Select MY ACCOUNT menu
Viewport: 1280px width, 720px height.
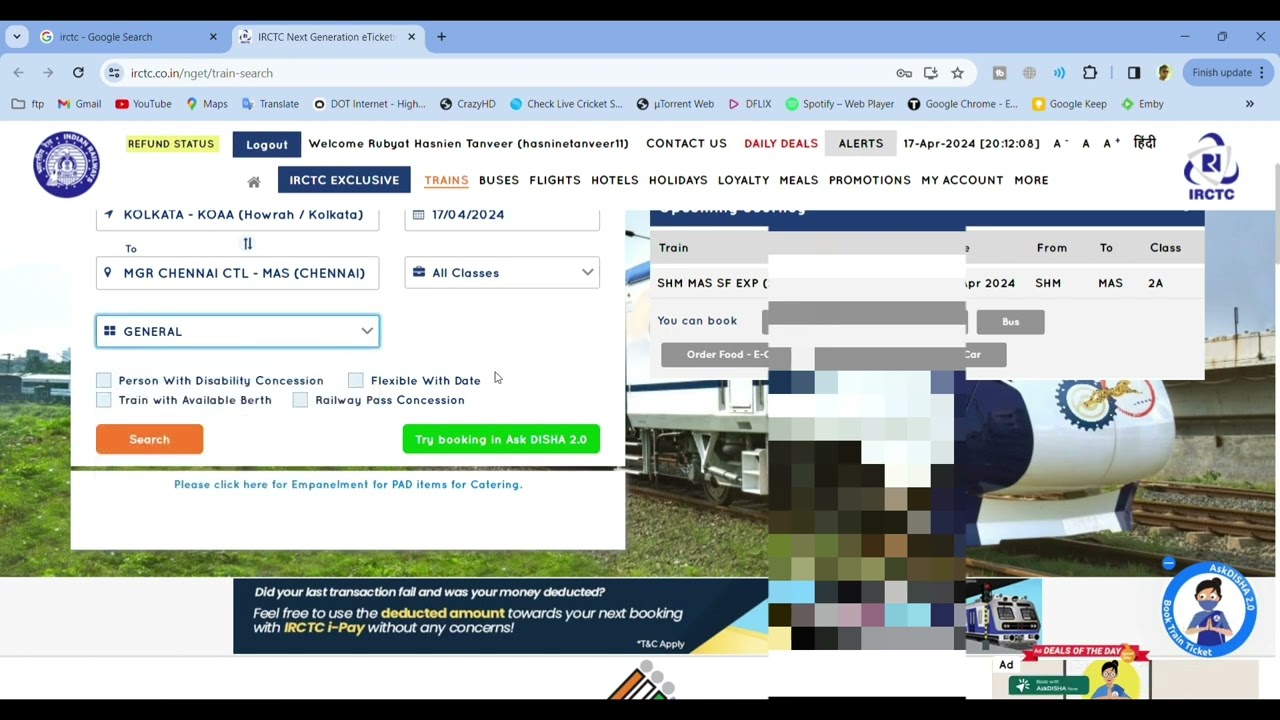pos(962,180)
